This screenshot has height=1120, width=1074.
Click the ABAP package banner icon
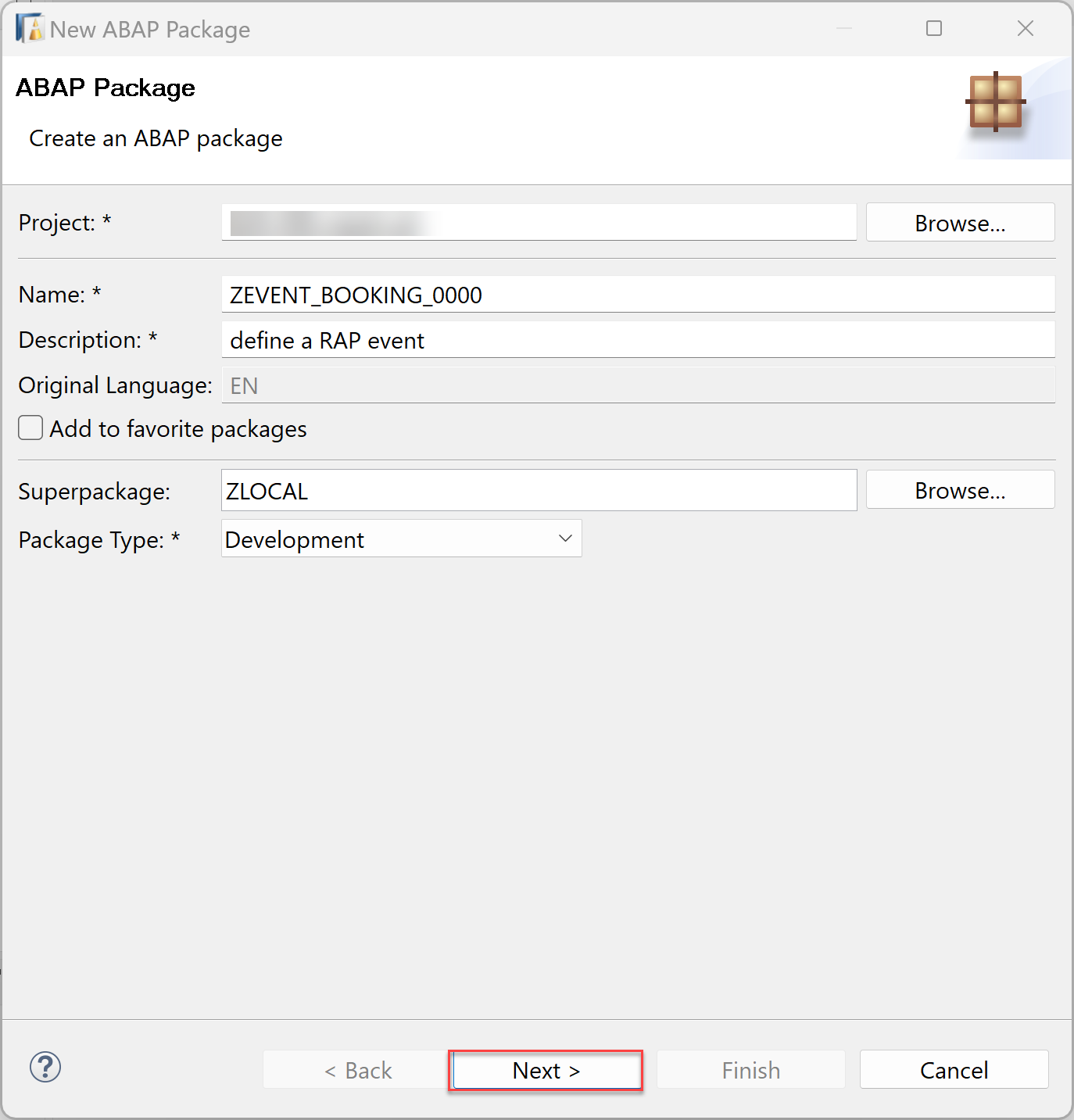pos(996,102)
